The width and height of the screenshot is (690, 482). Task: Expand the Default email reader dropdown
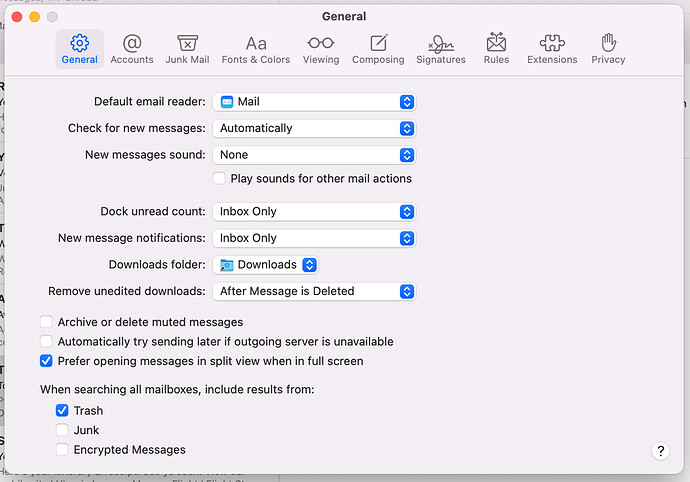[313, 102]
